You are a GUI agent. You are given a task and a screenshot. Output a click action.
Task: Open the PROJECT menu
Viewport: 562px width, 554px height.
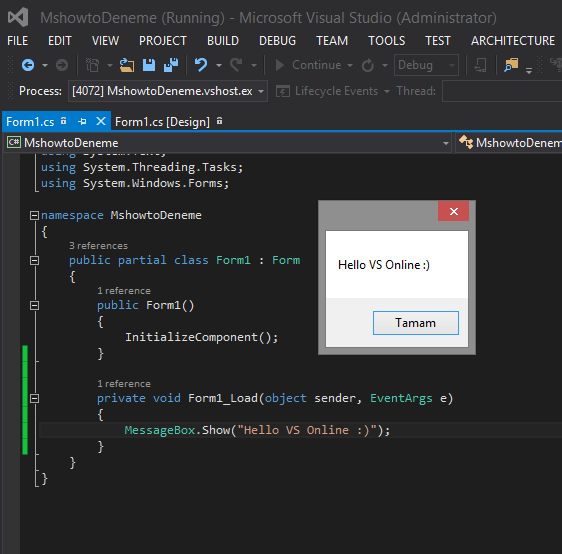163,41
